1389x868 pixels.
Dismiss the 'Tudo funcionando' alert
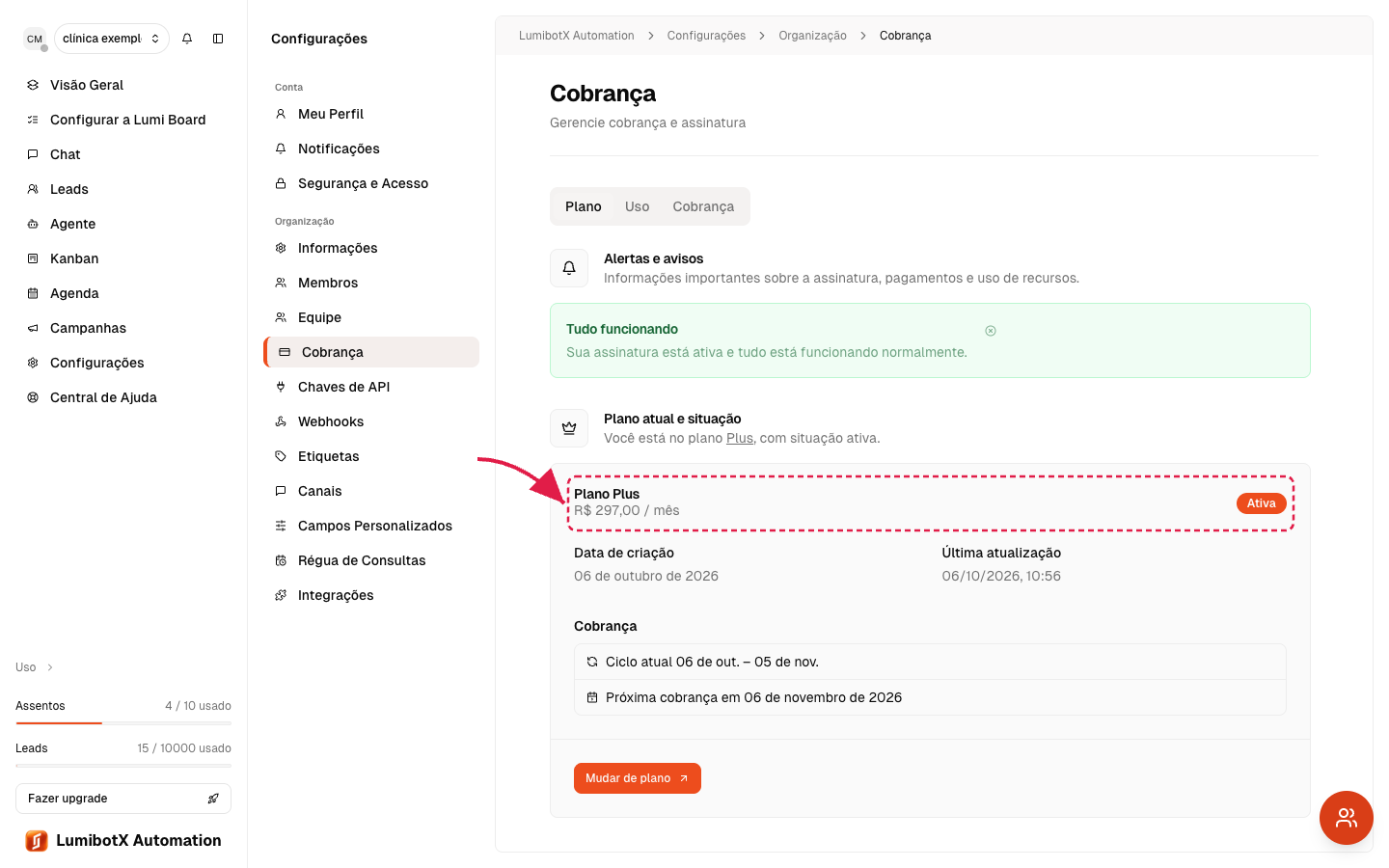click(991, 331)
